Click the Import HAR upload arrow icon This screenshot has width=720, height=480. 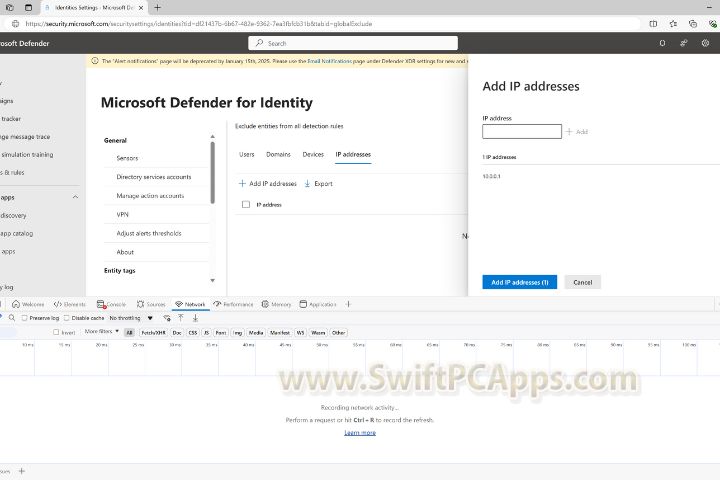point(181,318)
